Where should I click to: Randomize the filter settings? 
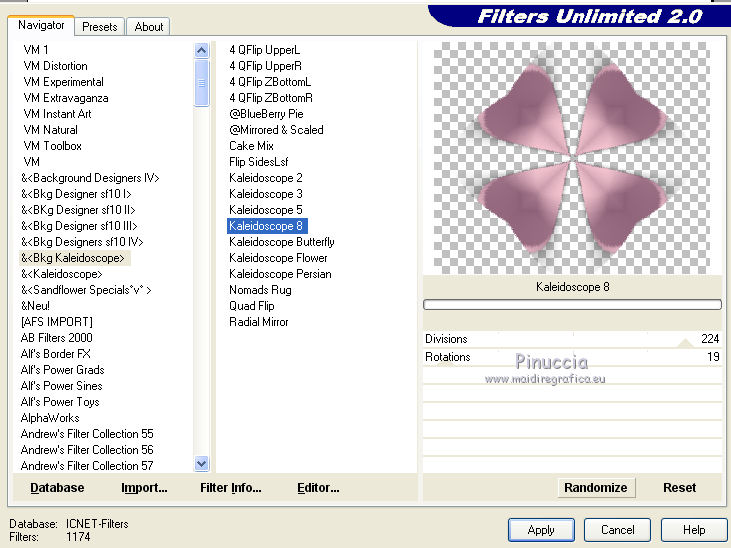coord(596,487)
